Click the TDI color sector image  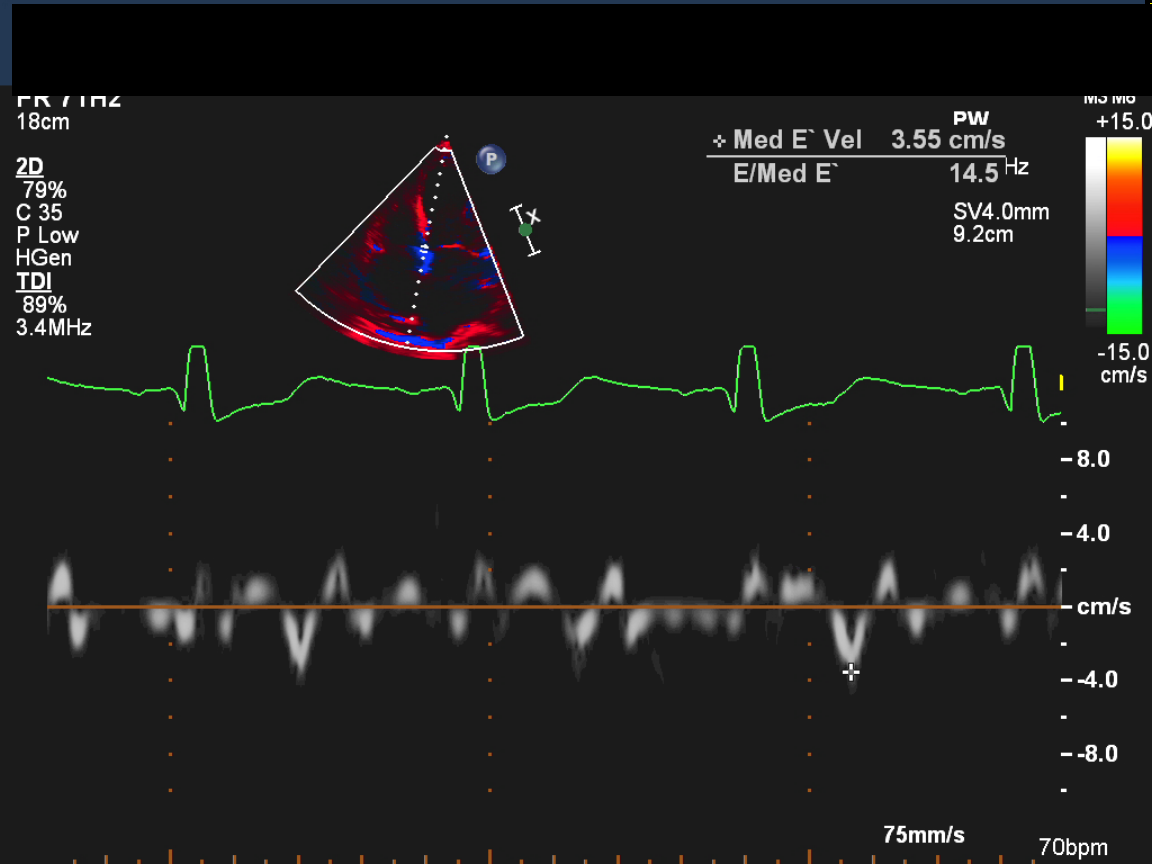pyautogui.click(x=418, y=260)
